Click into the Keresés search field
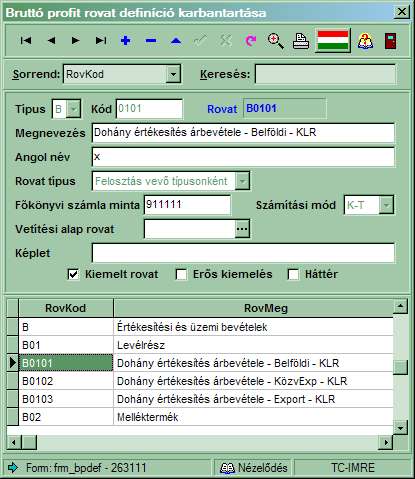 click(x=326, y=74)
